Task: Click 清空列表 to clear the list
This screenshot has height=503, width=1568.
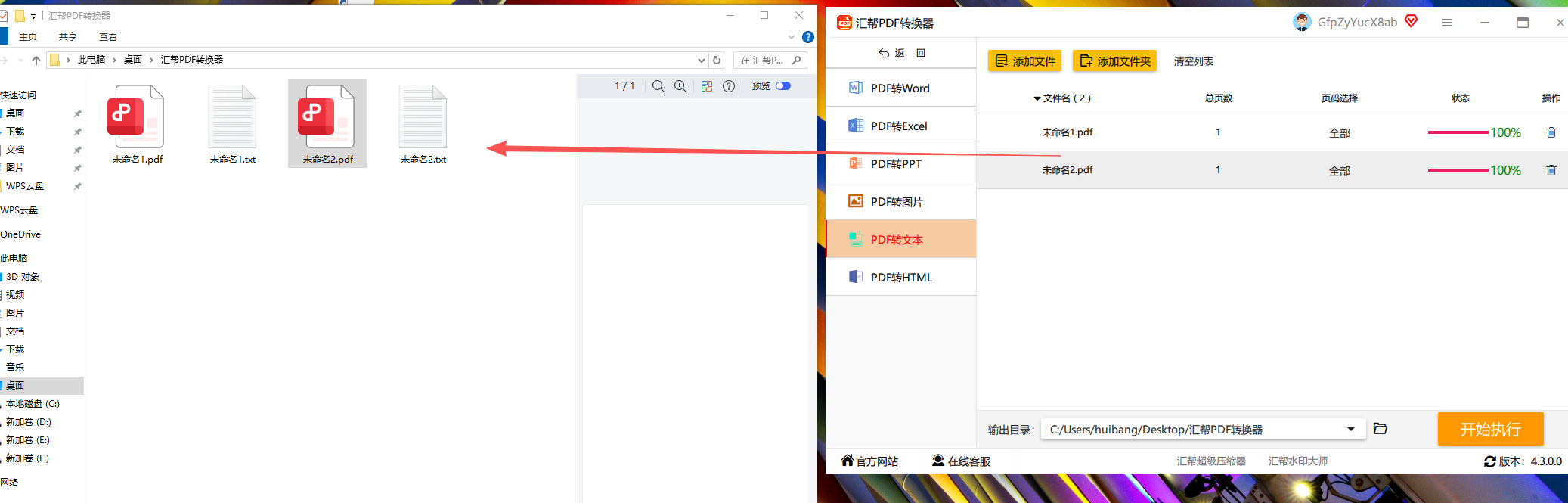Action: click(1194, 61)
